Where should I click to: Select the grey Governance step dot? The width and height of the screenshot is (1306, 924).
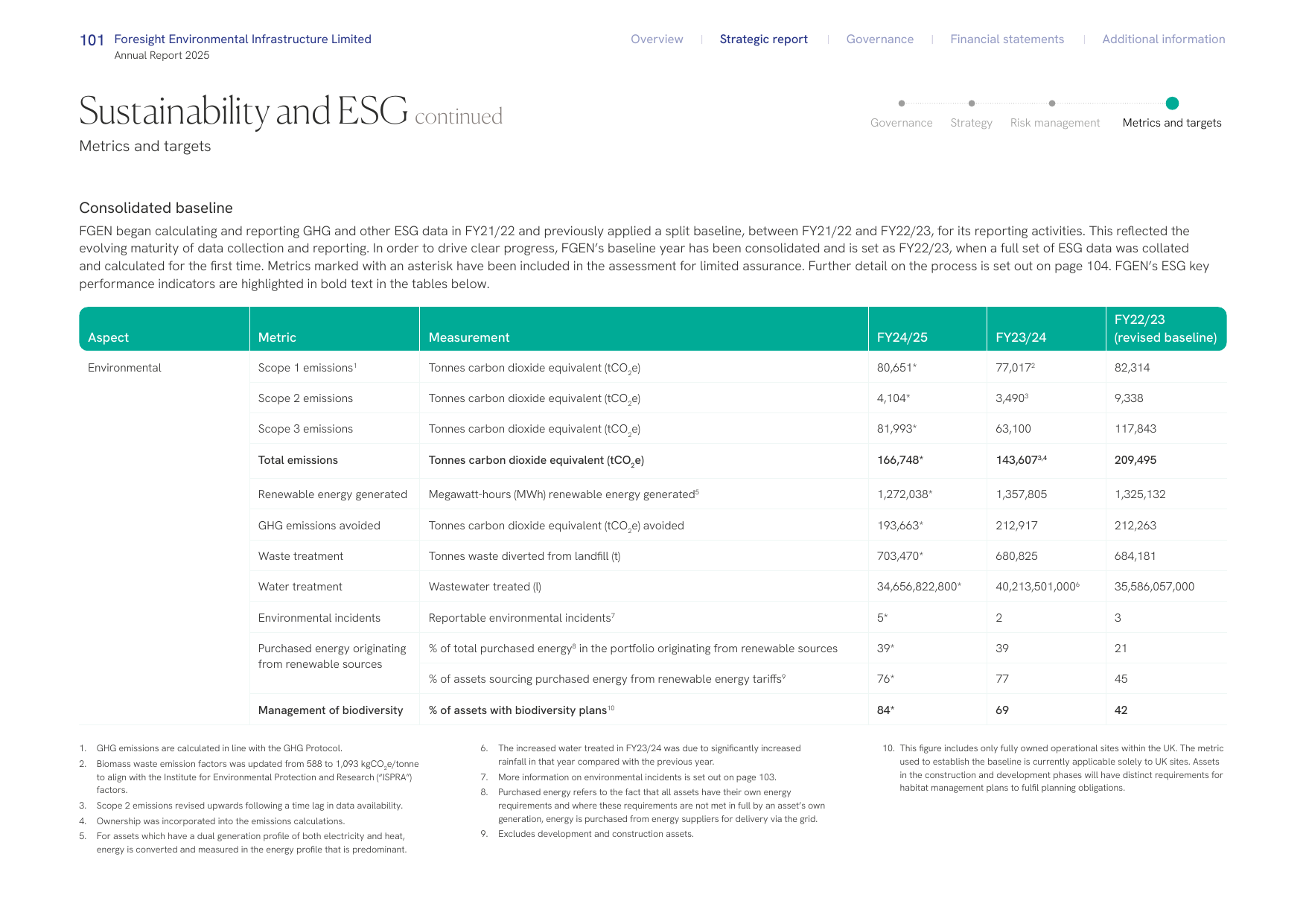[x=902, y=103]
